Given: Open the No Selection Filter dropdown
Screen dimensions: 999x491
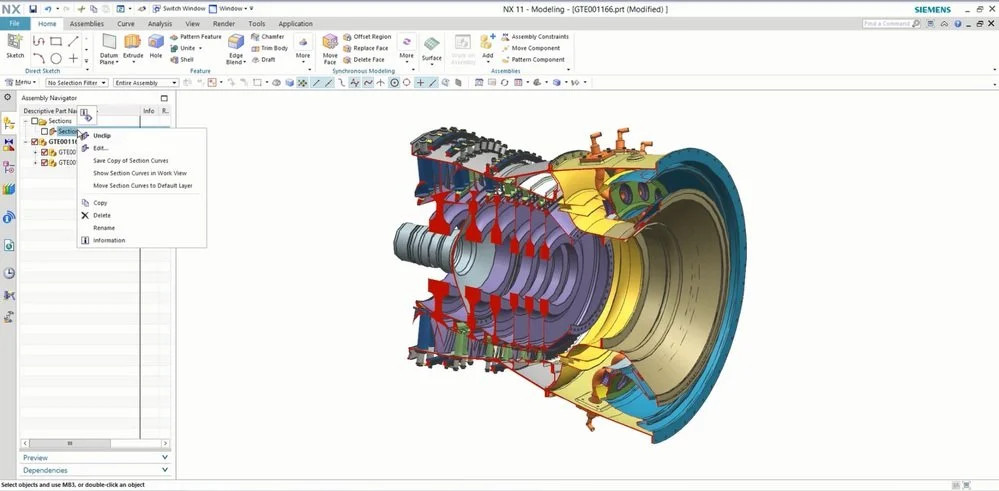Looking at the screenshot, I should coord(76,83).
